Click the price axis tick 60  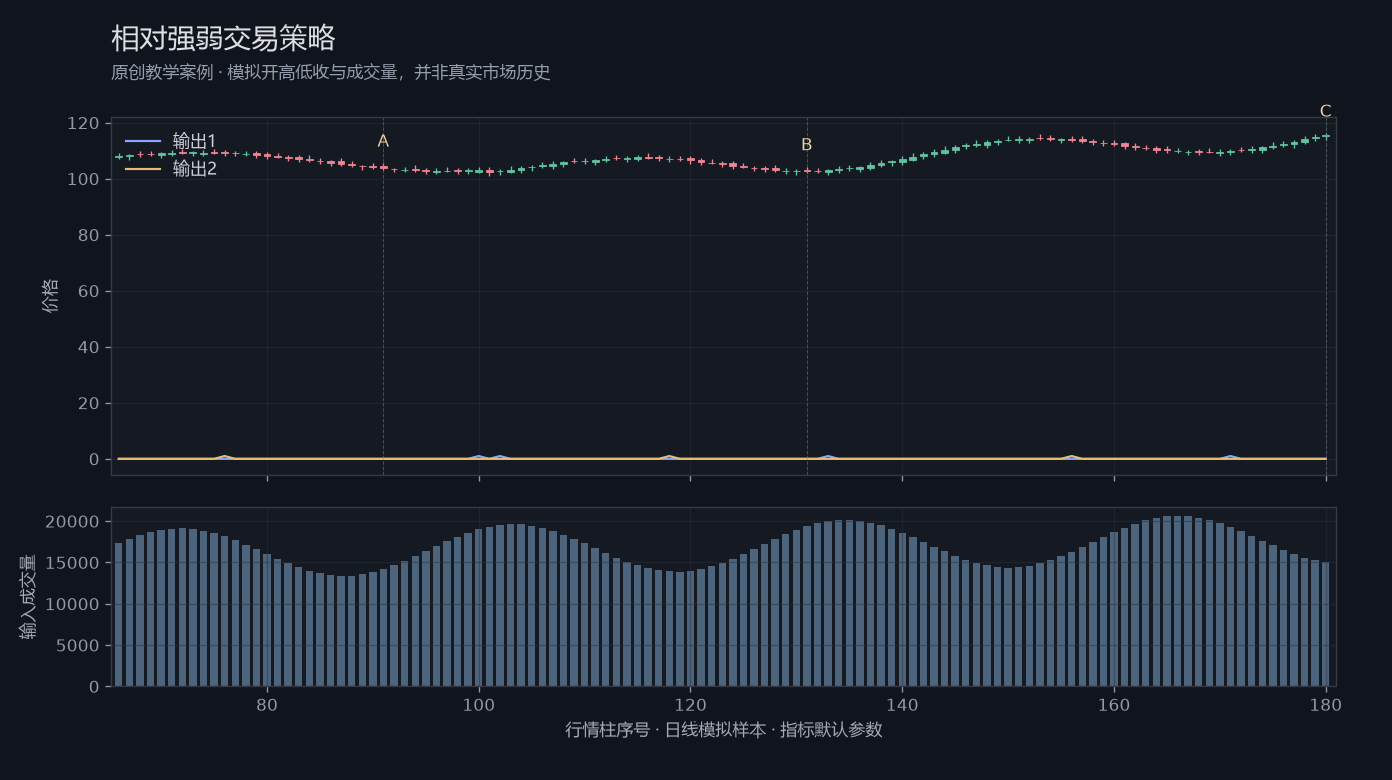tap(88, 292)
